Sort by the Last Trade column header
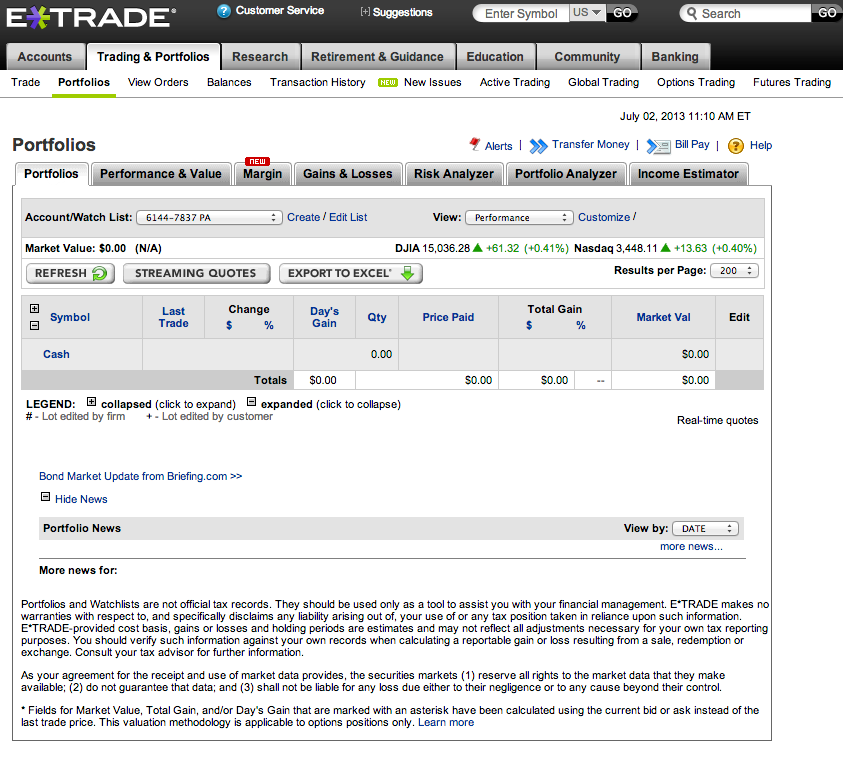Viewport: 843px width, 758px height. tap(174, 318)
